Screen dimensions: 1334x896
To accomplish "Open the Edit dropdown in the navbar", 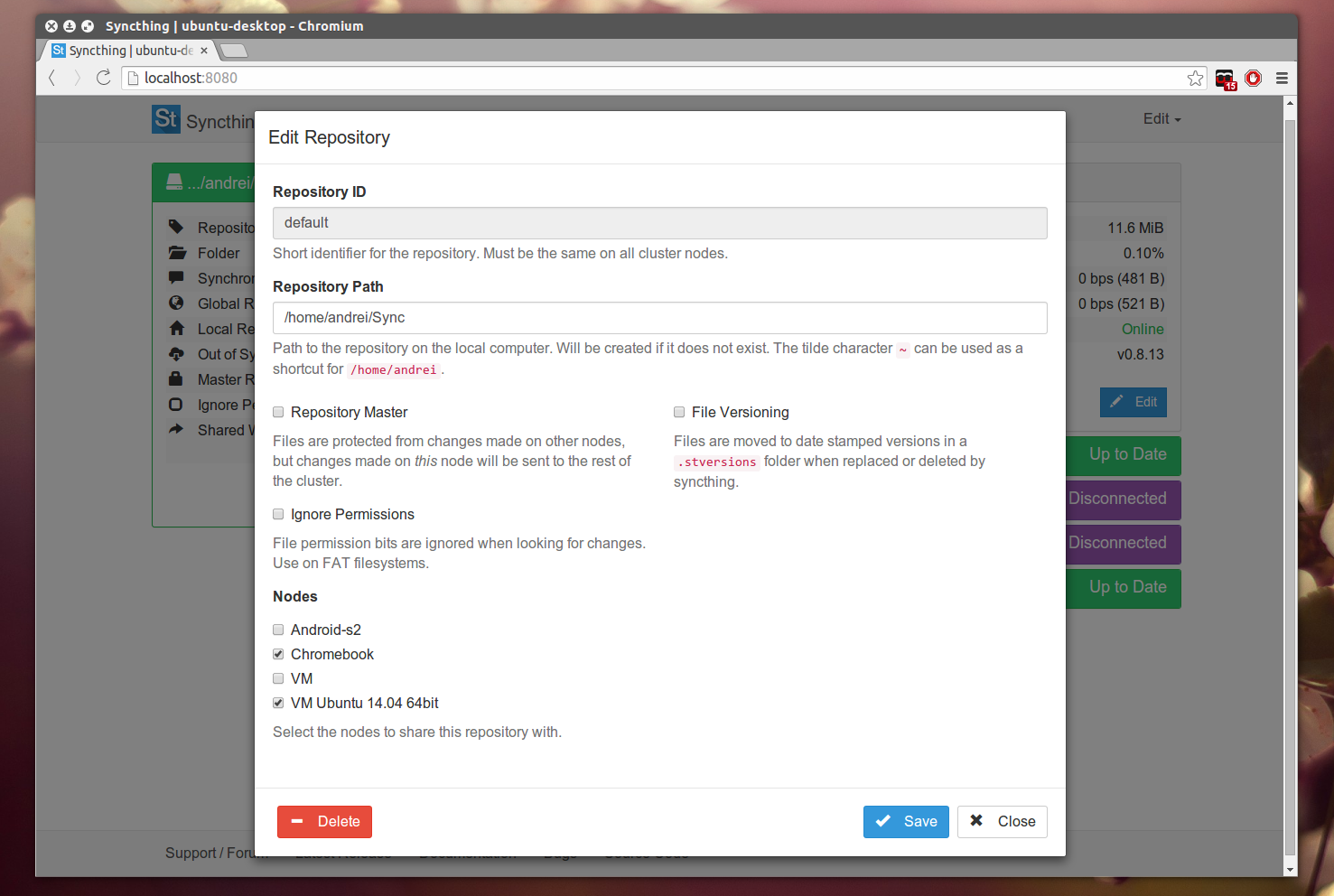I will click(x=1161, y=118).
